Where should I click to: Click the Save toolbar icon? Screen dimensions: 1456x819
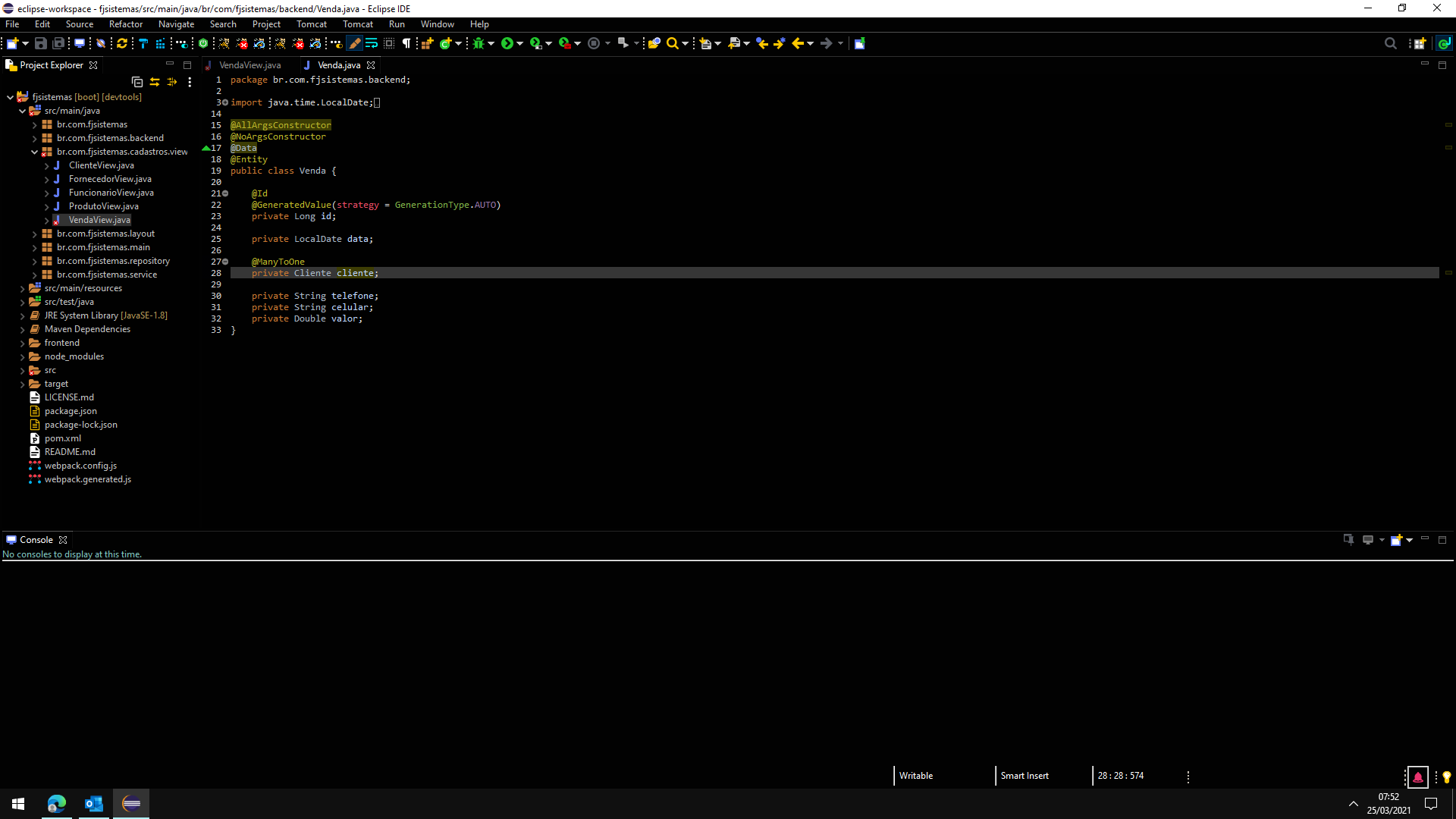tap(41, 43)
